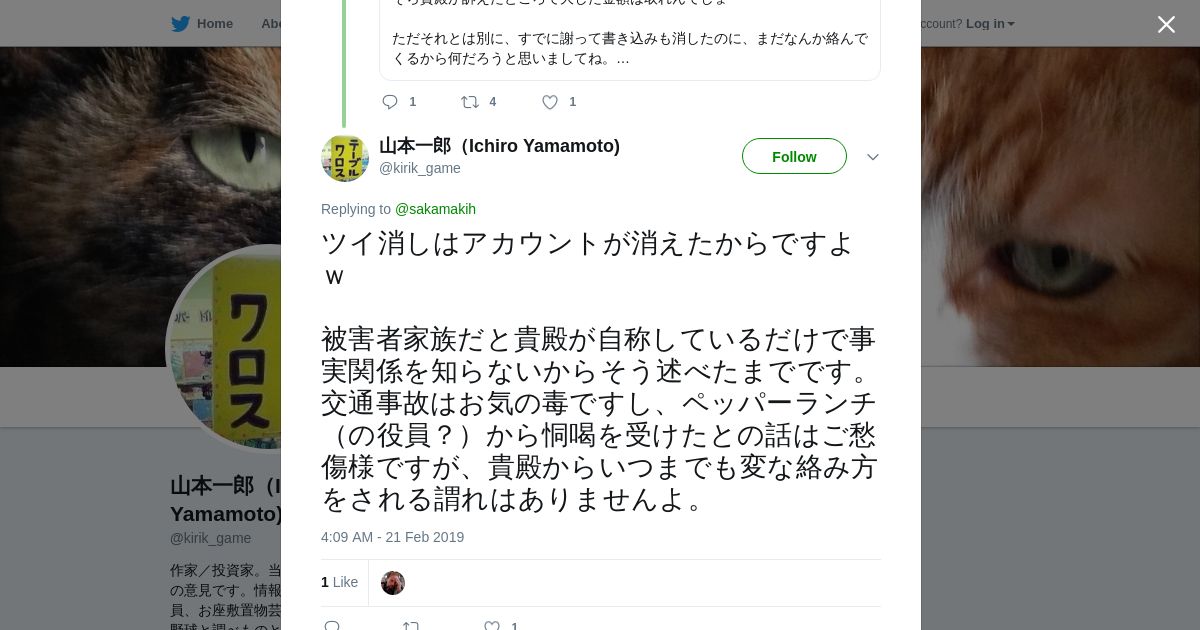Open the upper quoted tweet's text
The height and width of the screenshot is (630, 1200).
(x=629, y=49)
